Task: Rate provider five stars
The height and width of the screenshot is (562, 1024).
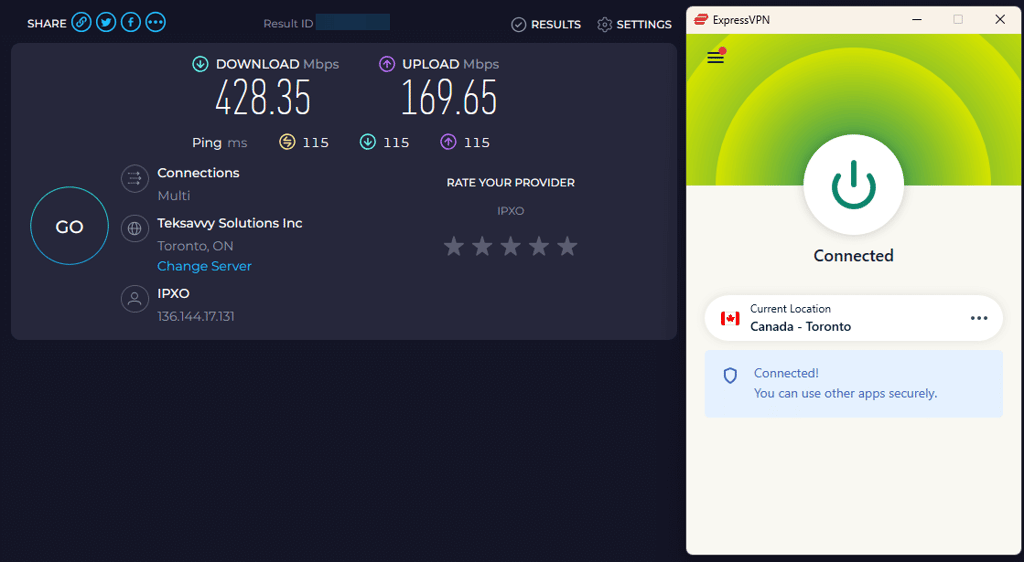Action: 568,246
